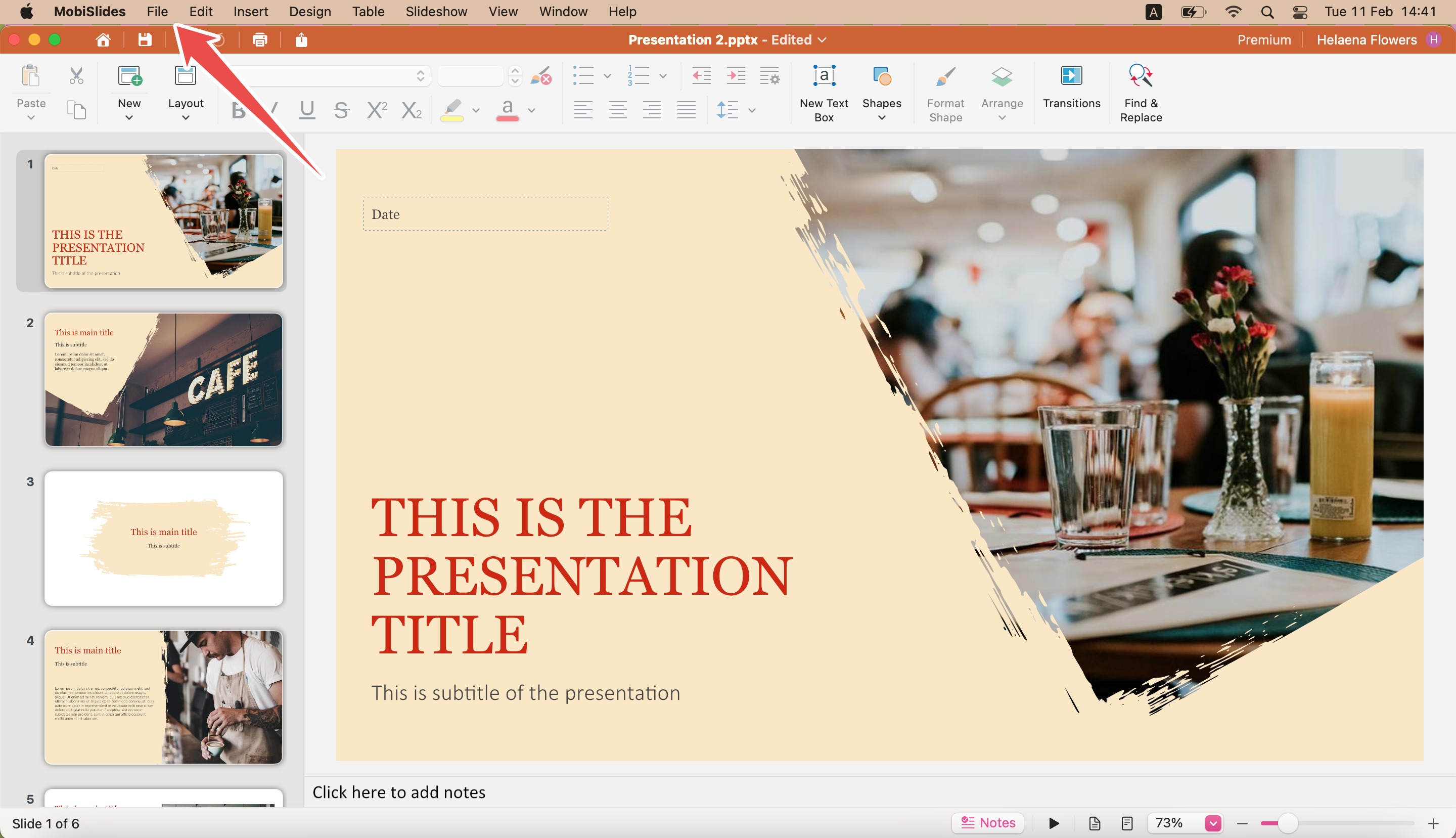Click the zoom slider handle

[1288, 824]
